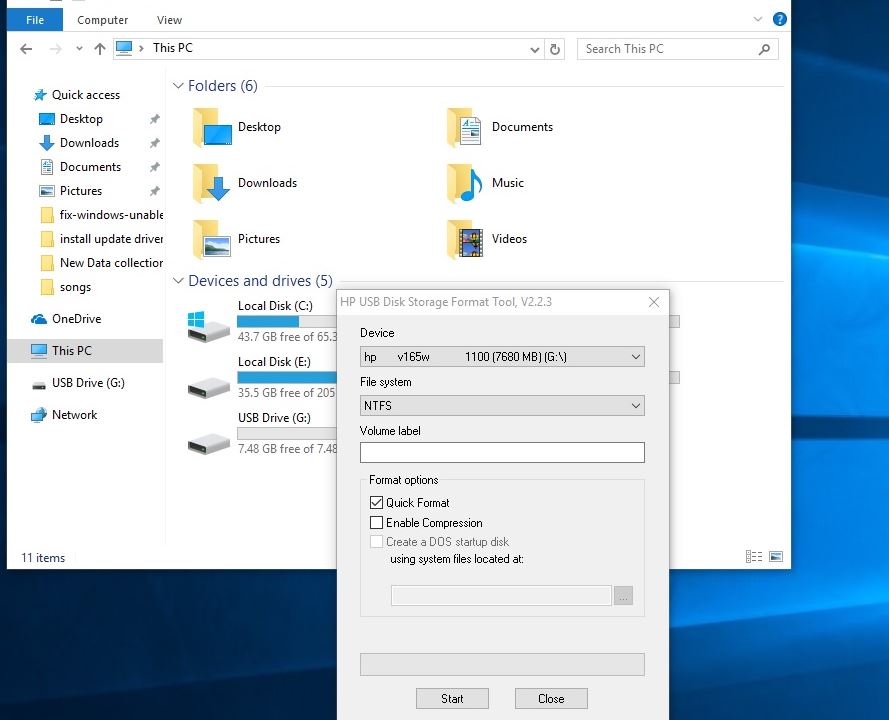The width and height of the screenshot is (889, 720).
Task: Select the Local Disk (C:) drive icon
Action: pos(208,325)
